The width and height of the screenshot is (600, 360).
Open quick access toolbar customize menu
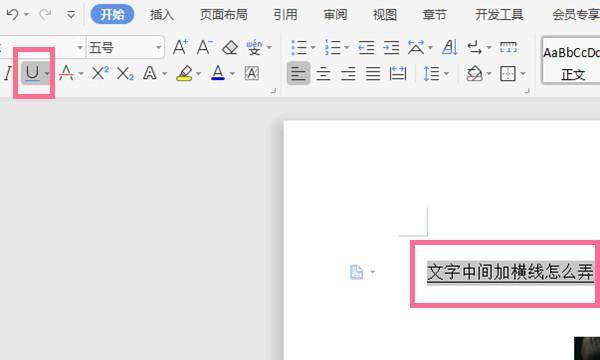click(x=71, y=15)
